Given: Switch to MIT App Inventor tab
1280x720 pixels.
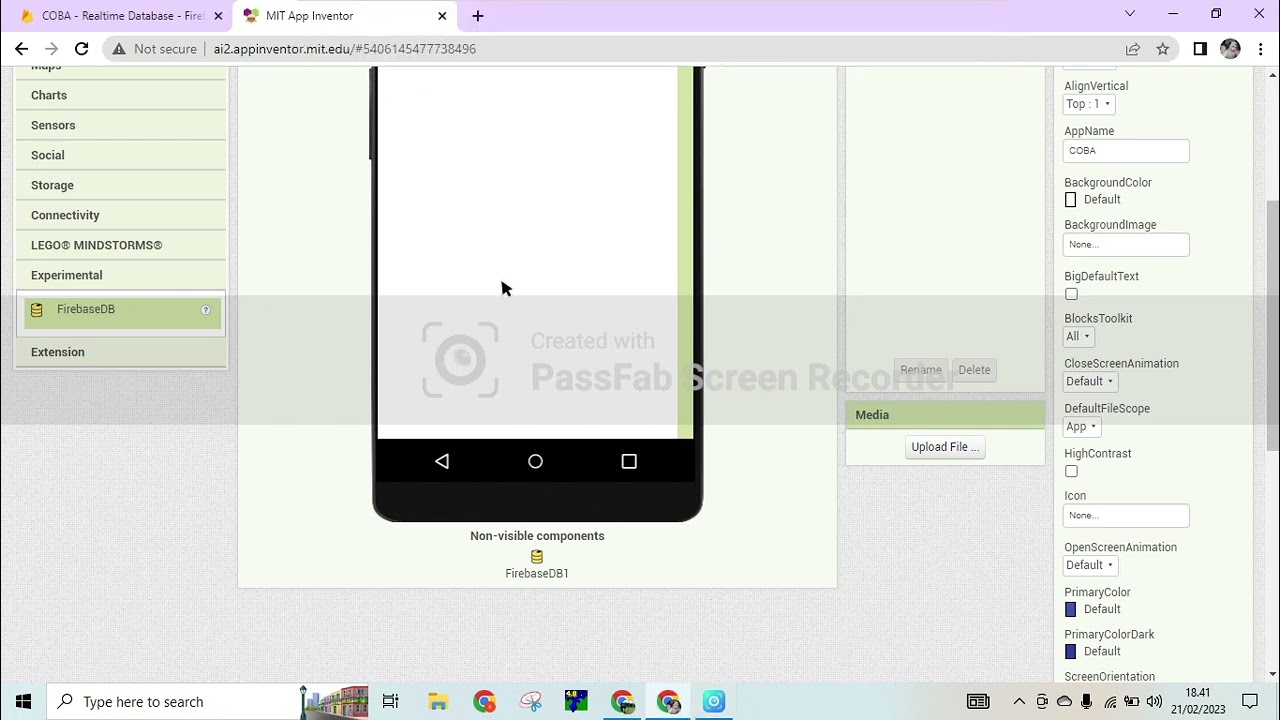Looking at the screenshot, I should [x=345, y=16].
